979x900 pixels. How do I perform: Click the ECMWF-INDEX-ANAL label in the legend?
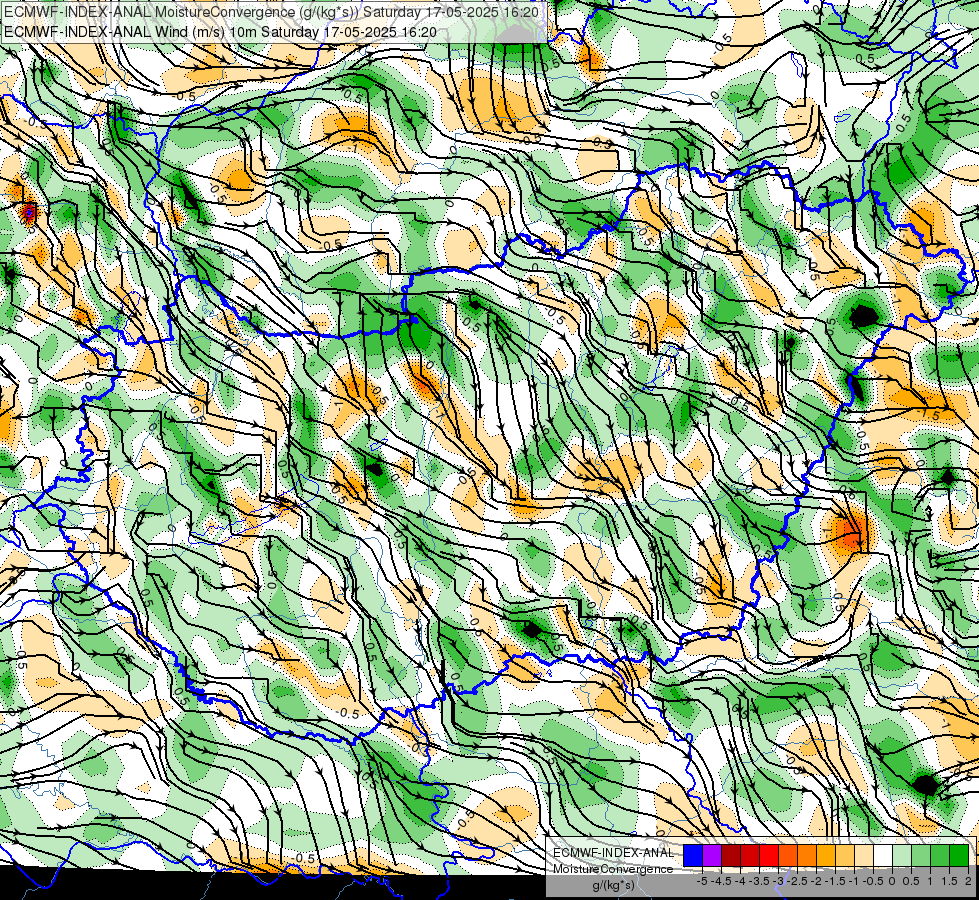click(x=614, y=853)
